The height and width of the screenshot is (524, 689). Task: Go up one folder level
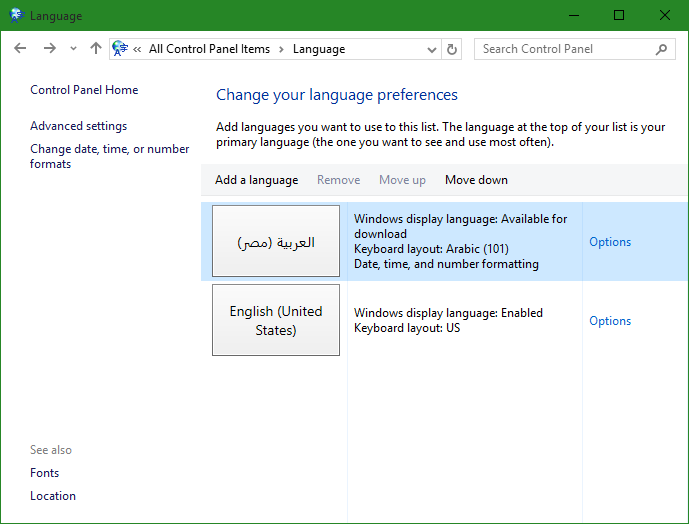96,48
